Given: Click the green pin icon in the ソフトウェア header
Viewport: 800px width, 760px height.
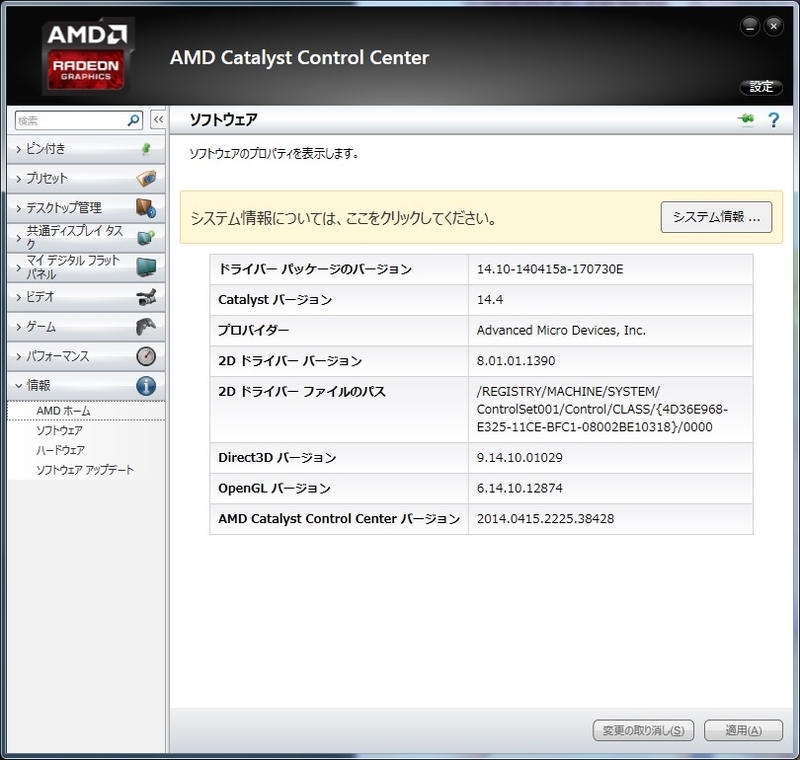Looking at the screenshot, I should 746,119.
